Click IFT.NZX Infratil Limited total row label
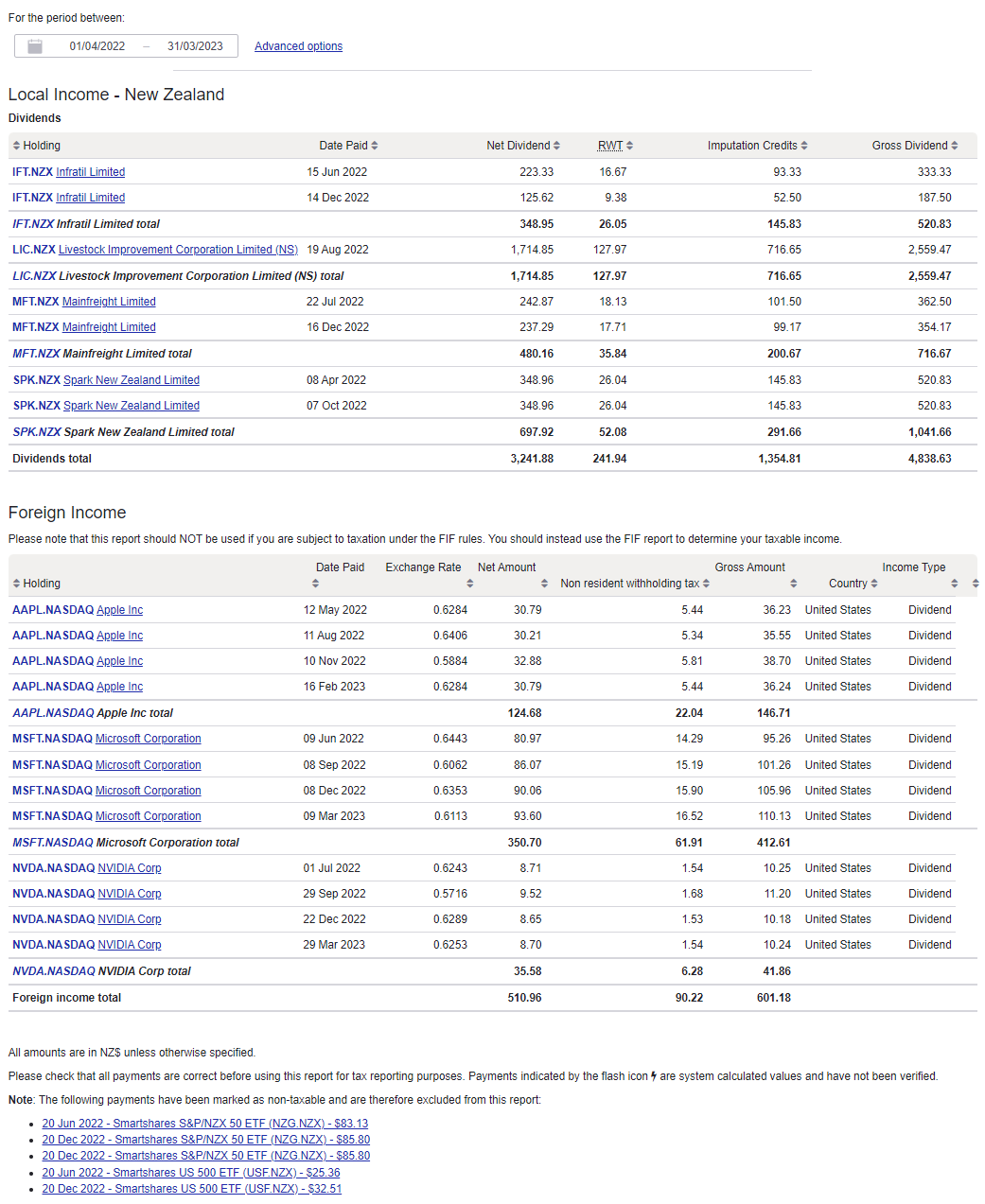 (86, 224)
